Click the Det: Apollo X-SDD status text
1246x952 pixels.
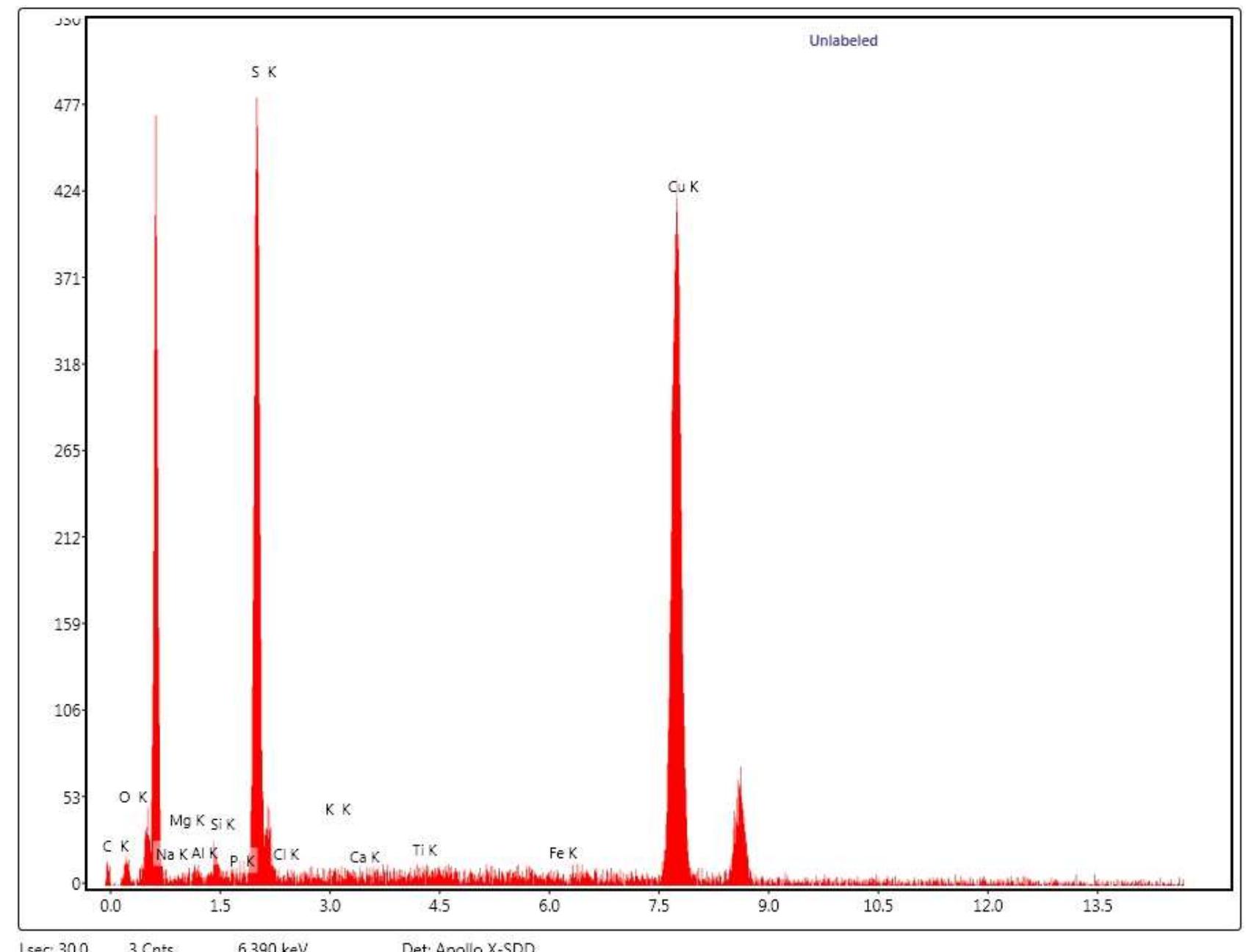(x=468, y=947)
